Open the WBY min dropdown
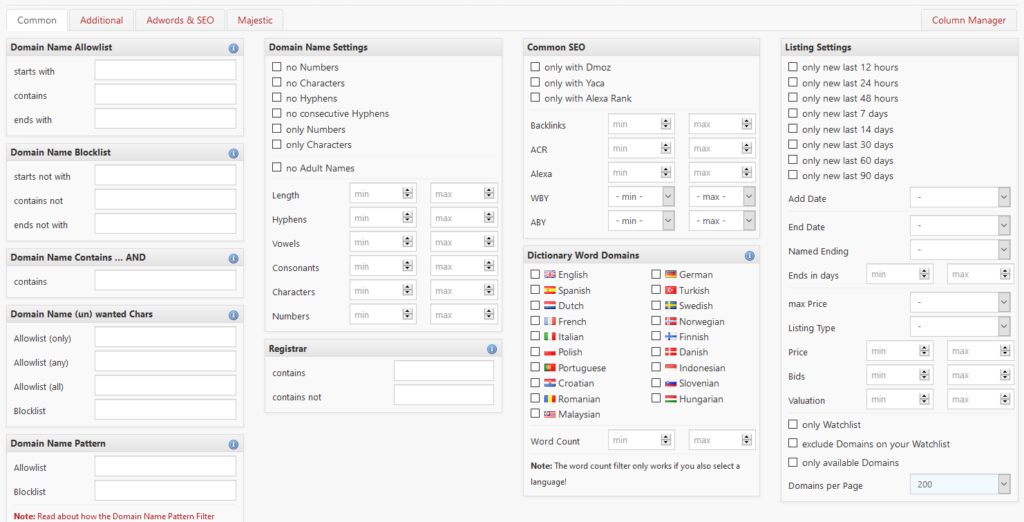 point(641,197)
